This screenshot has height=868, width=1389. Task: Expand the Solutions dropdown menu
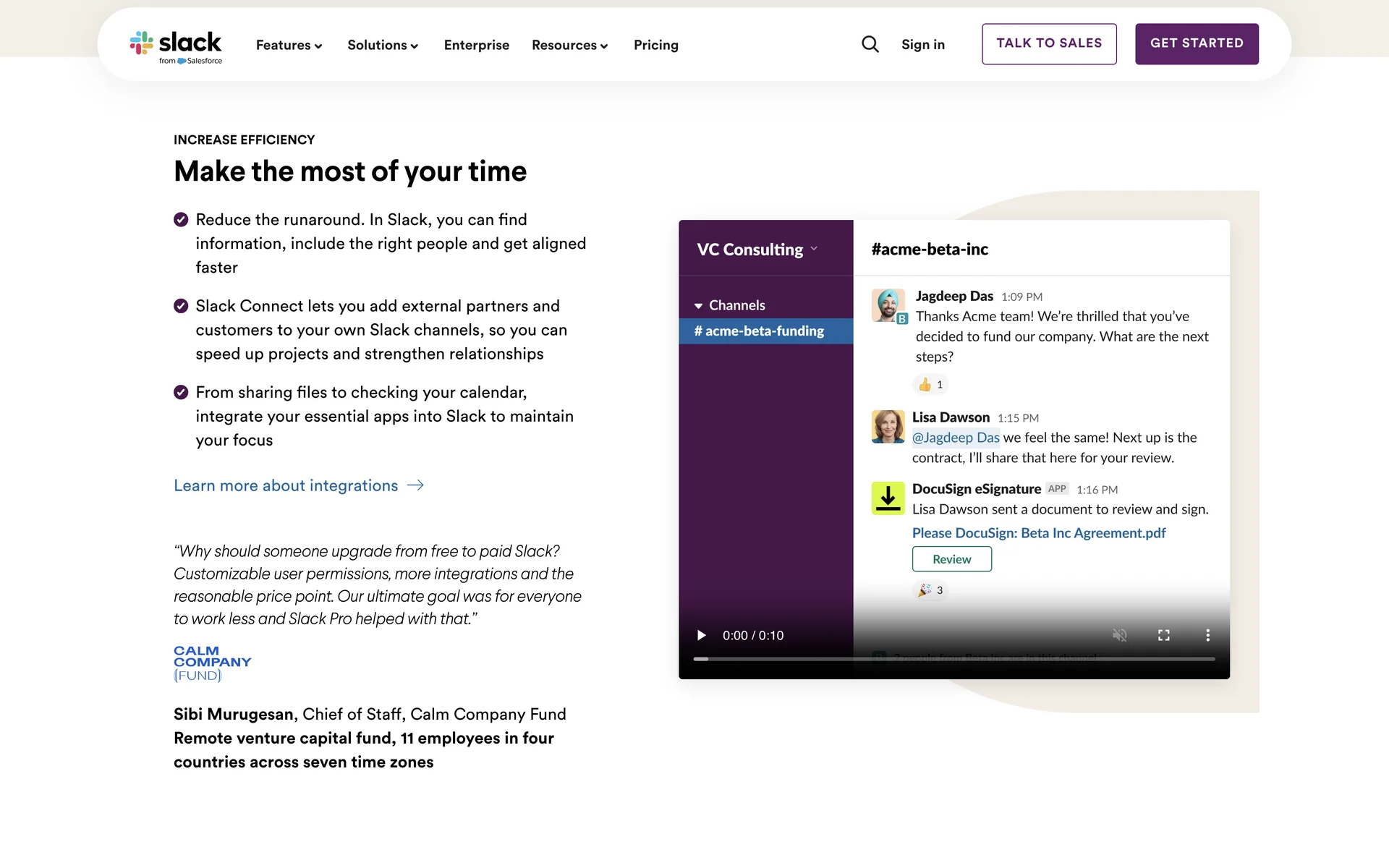pos(383,45)
